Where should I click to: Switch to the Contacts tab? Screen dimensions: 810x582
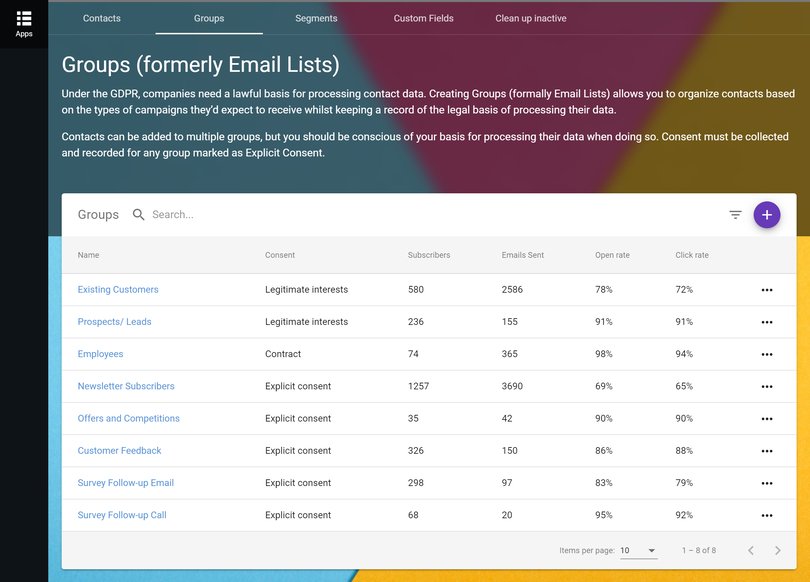click(x=102, y=18)
